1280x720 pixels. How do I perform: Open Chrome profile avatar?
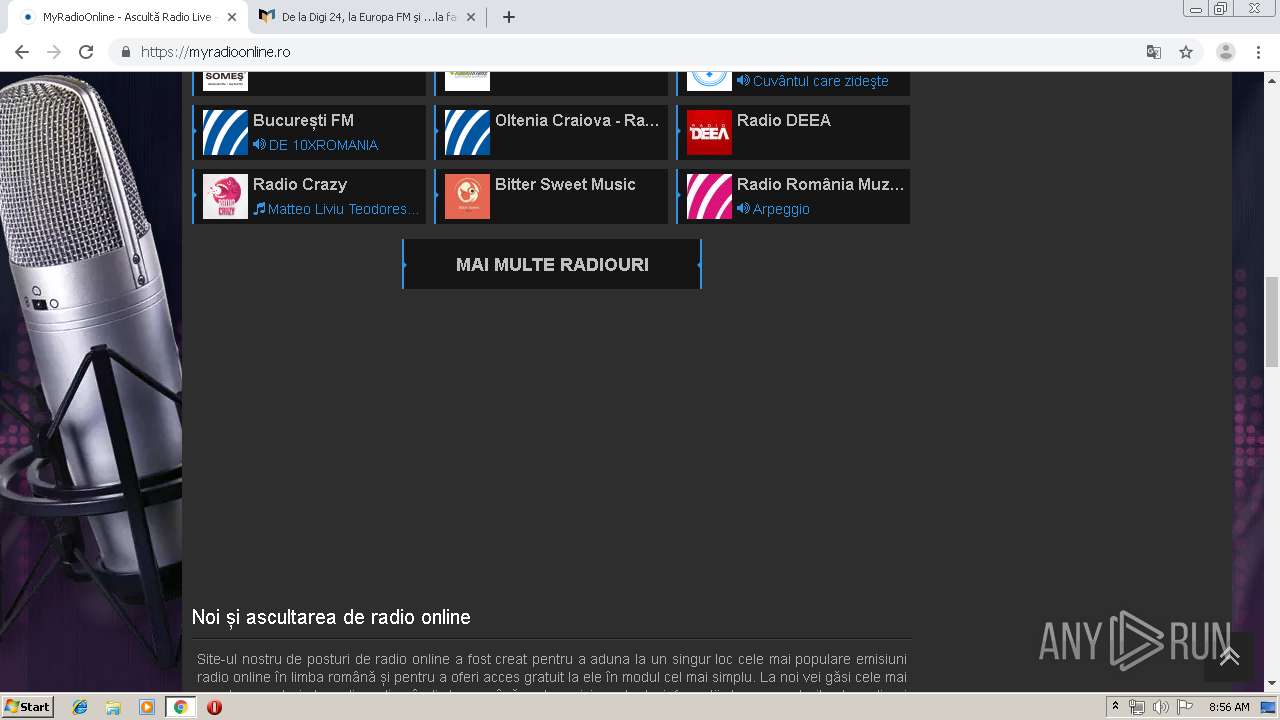(x=1226, y=52)
